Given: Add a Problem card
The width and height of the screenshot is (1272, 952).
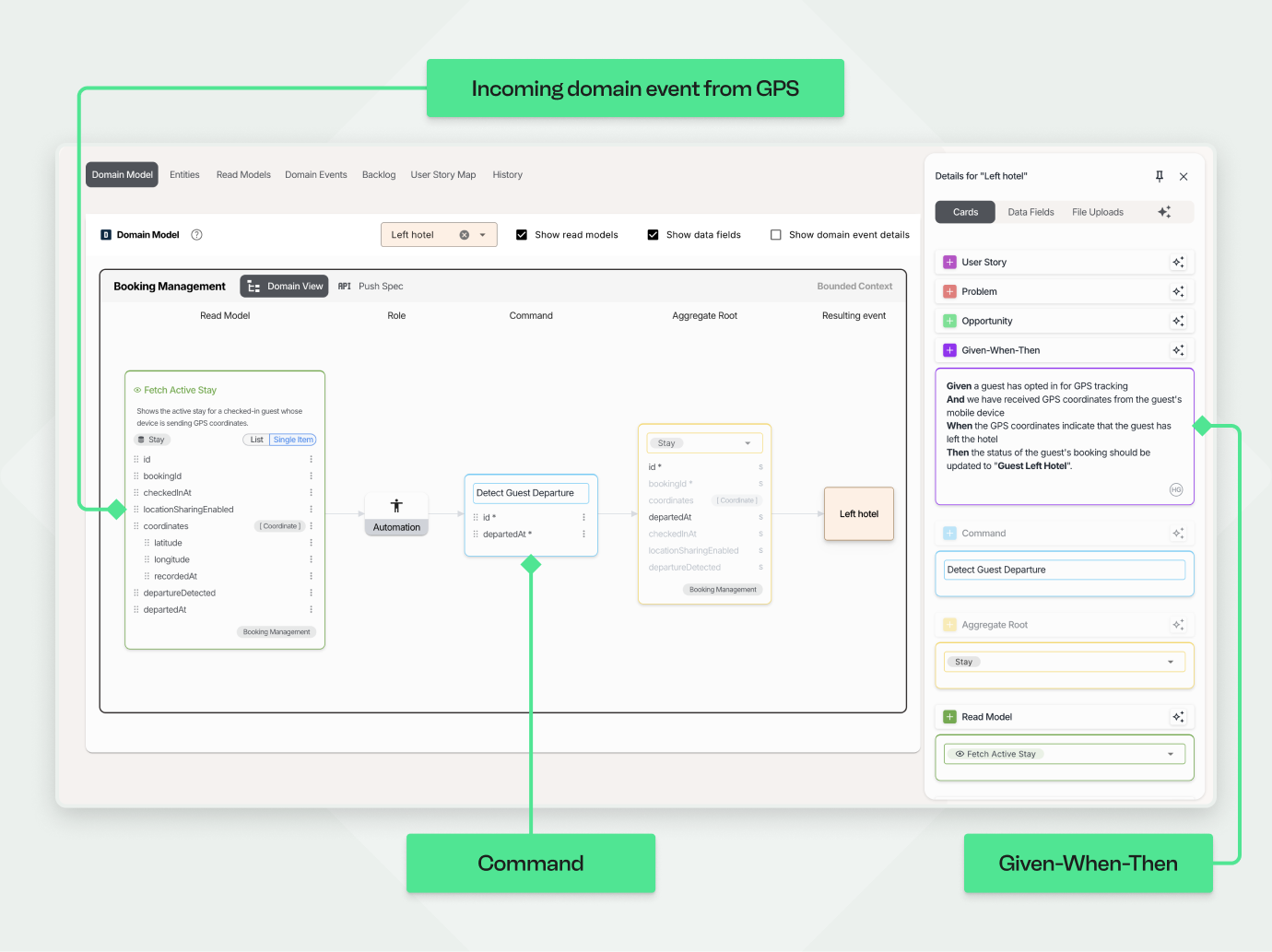Looking at the screenshot, I should 950,292.
